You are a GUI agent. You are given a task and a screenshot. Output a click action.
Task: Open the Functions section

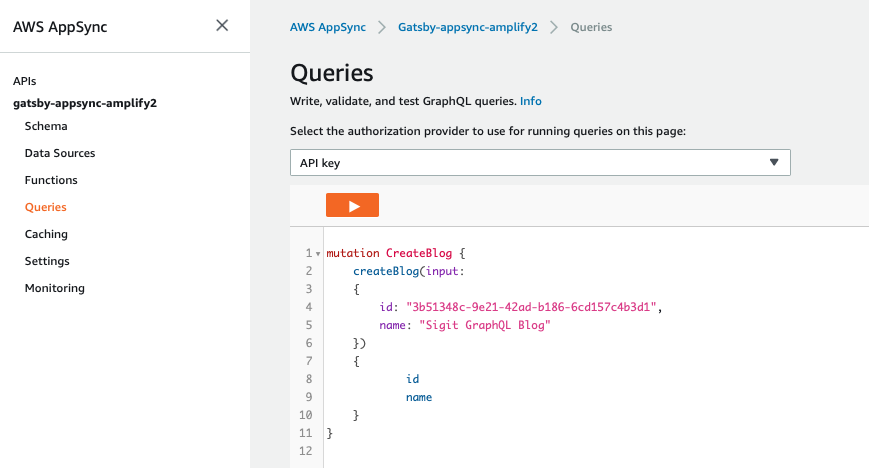click(51, 180)
